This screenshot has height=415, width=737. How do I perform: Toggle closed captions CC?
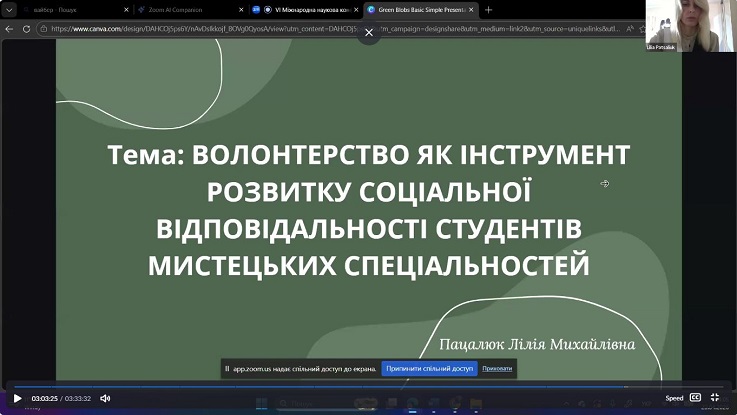695,398
